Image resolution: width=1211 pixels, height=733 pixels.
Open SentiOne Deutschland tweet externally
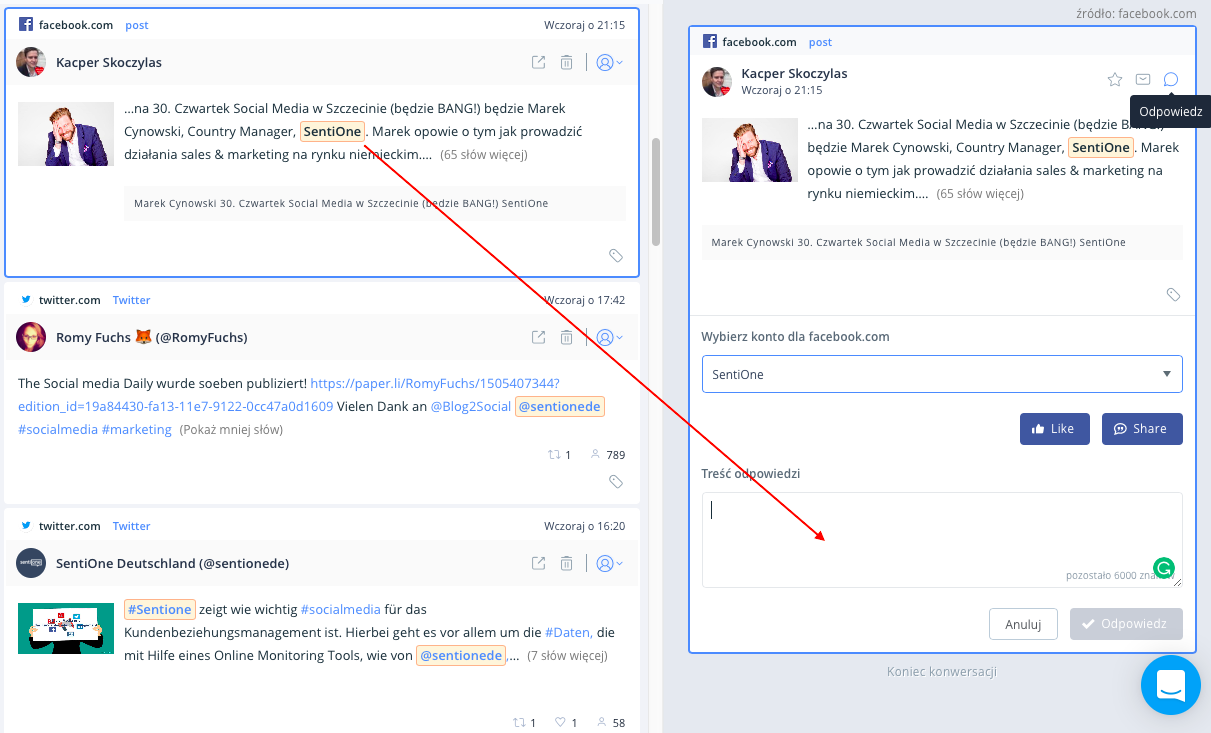(538, 563)
